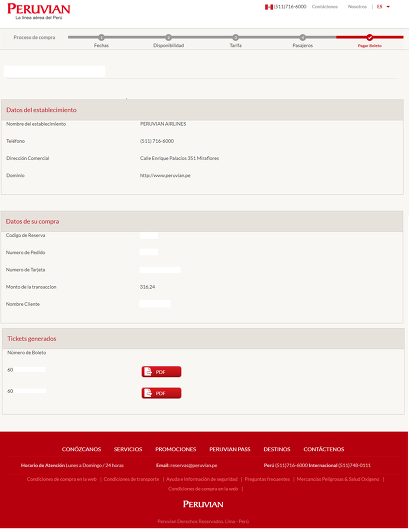
Task: Click the Datos del establecimiento heading
Action: pos(41,110)
